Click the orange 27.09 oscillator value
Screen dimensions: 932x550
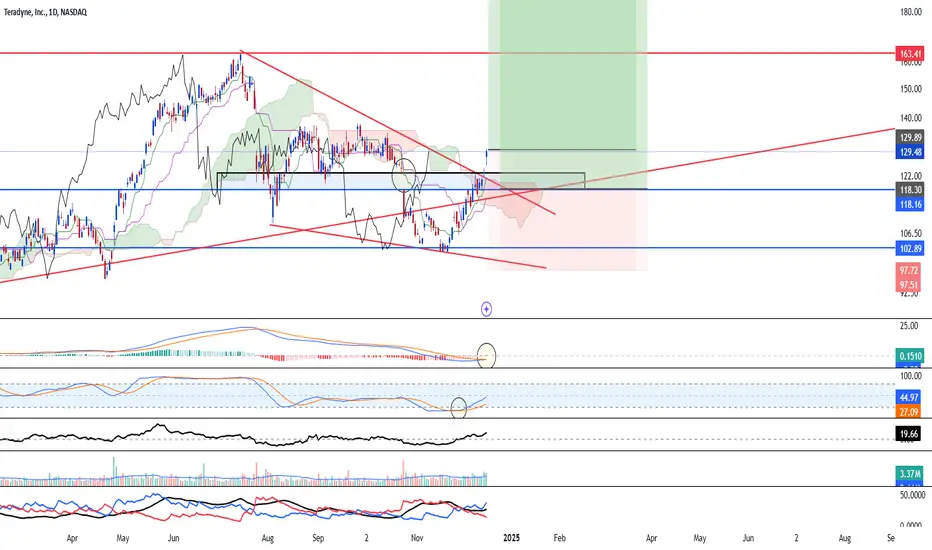pos(909,411)
